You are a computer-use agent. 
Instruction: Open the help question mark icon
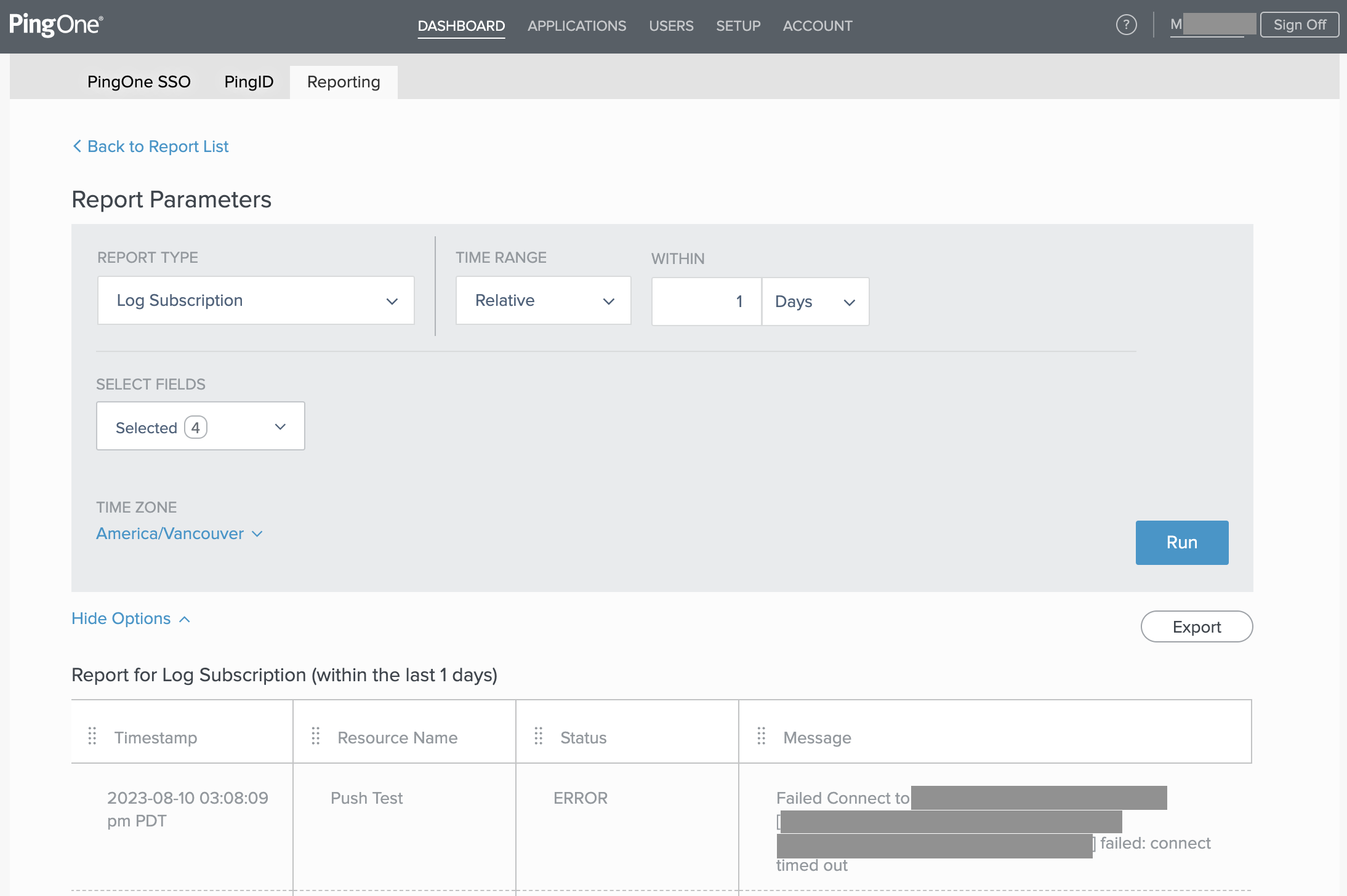pyautogui.click(x=1126, y=25)
